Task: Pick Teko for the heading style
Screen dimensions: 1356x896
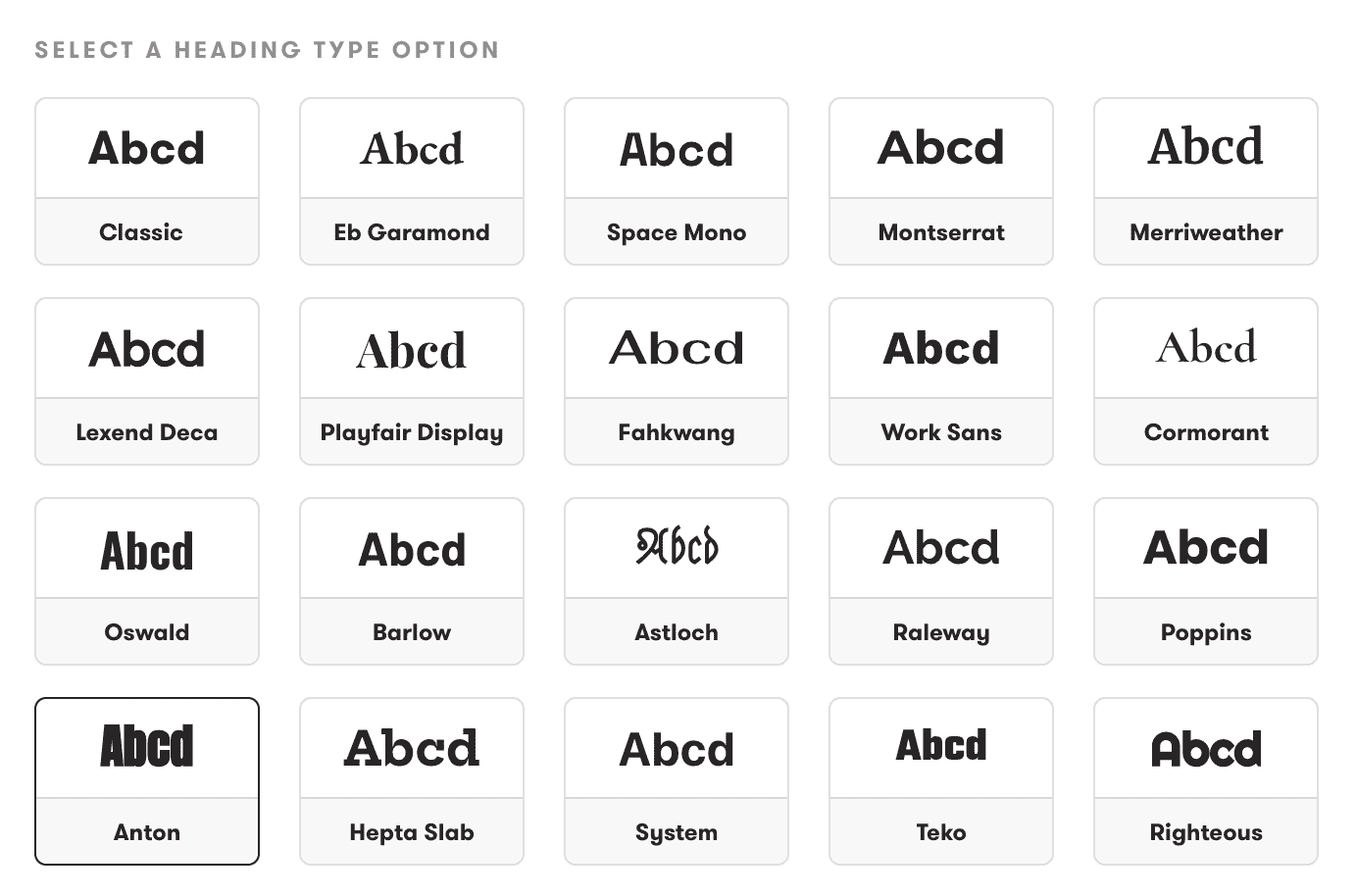Action: click(940, 781)
